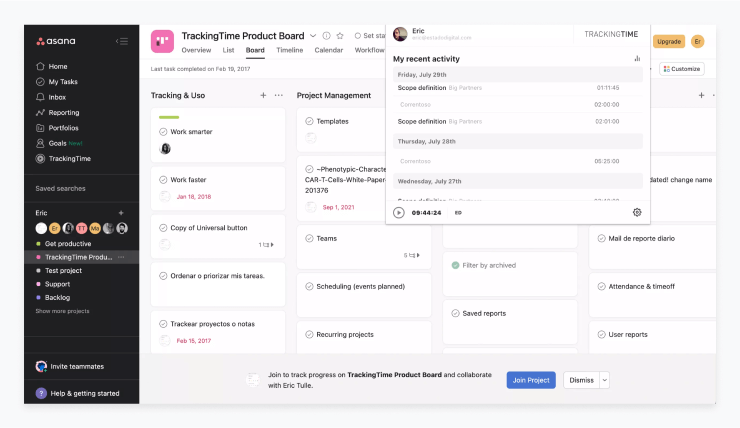
Task: Open Goals in the sidebar
Action: click(59, 143)
